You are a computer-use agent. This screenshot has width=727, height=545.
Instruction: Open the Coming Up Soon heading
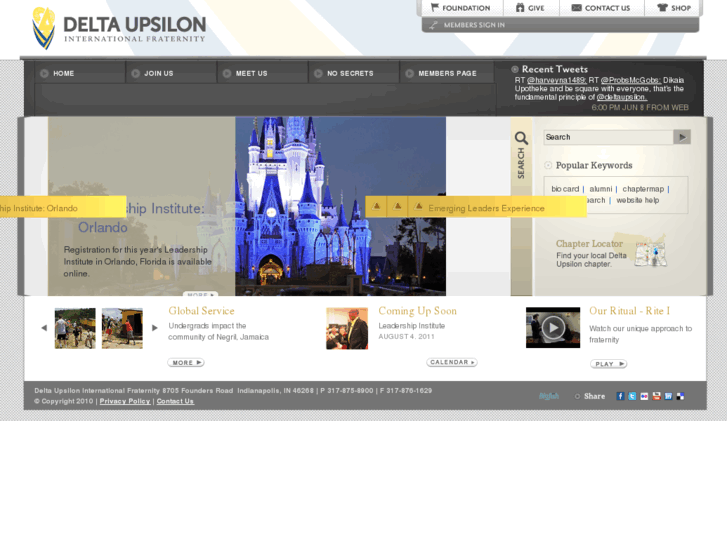pos(418,311)
